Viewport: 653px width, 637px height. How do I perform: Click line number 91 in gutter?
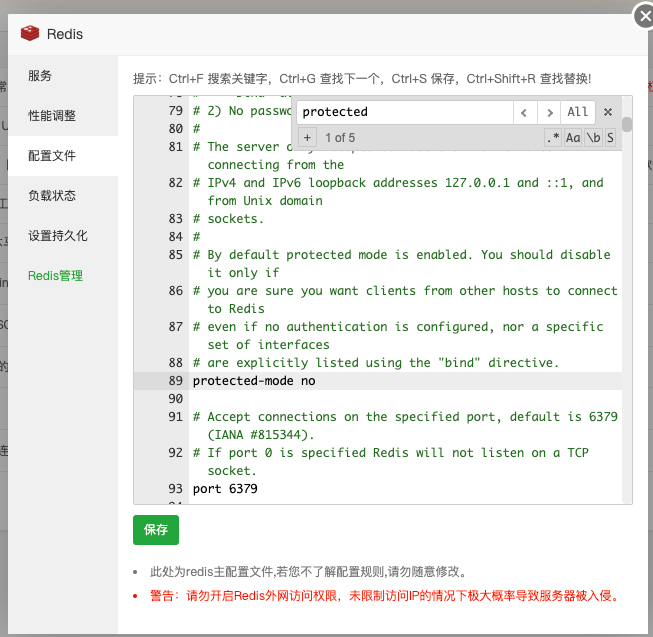click(x=175, y=416)
